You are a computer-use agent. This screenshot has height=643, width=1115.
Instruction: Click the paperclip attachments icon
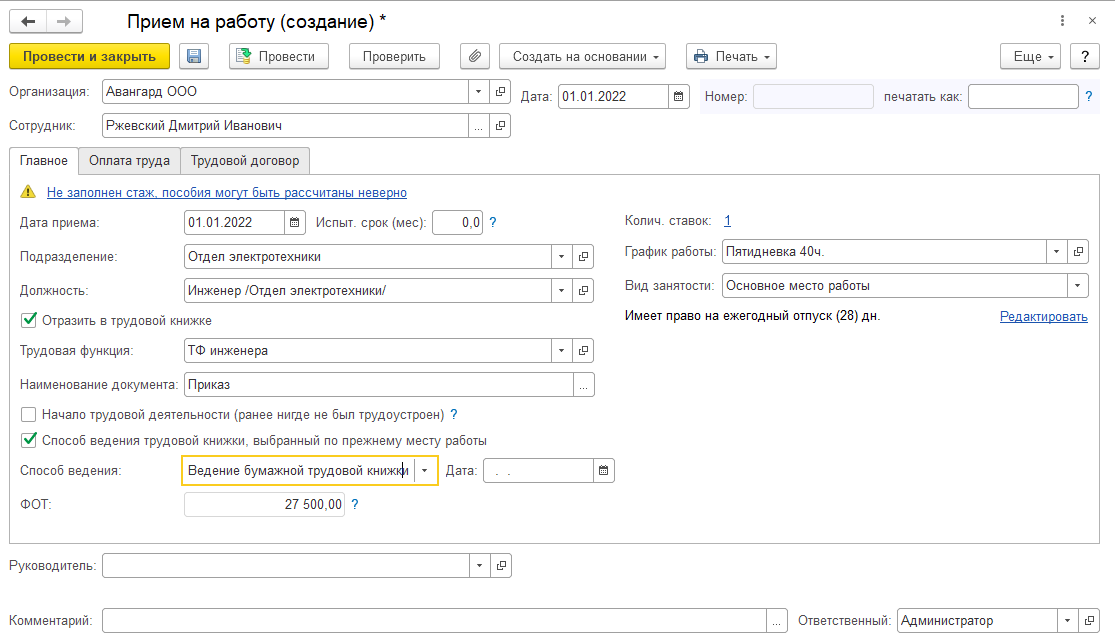pyautogui.click(x=475, y=56)
